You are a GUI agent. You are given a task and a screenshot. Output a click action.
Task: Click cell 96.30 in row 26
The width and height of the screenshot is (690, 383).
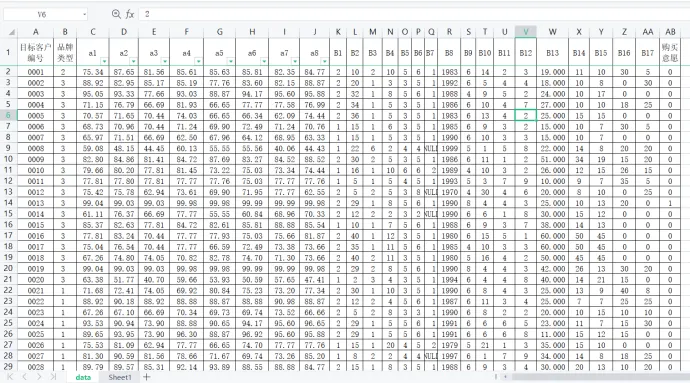click(187, 334)
